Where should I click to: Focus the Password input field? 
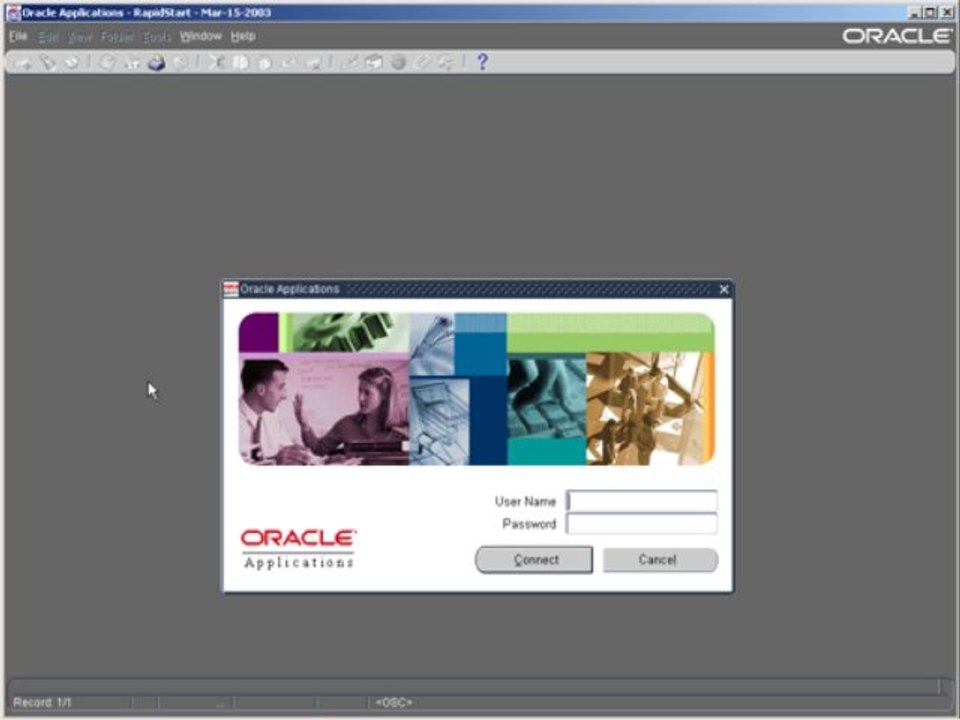(x=642, y=523)
